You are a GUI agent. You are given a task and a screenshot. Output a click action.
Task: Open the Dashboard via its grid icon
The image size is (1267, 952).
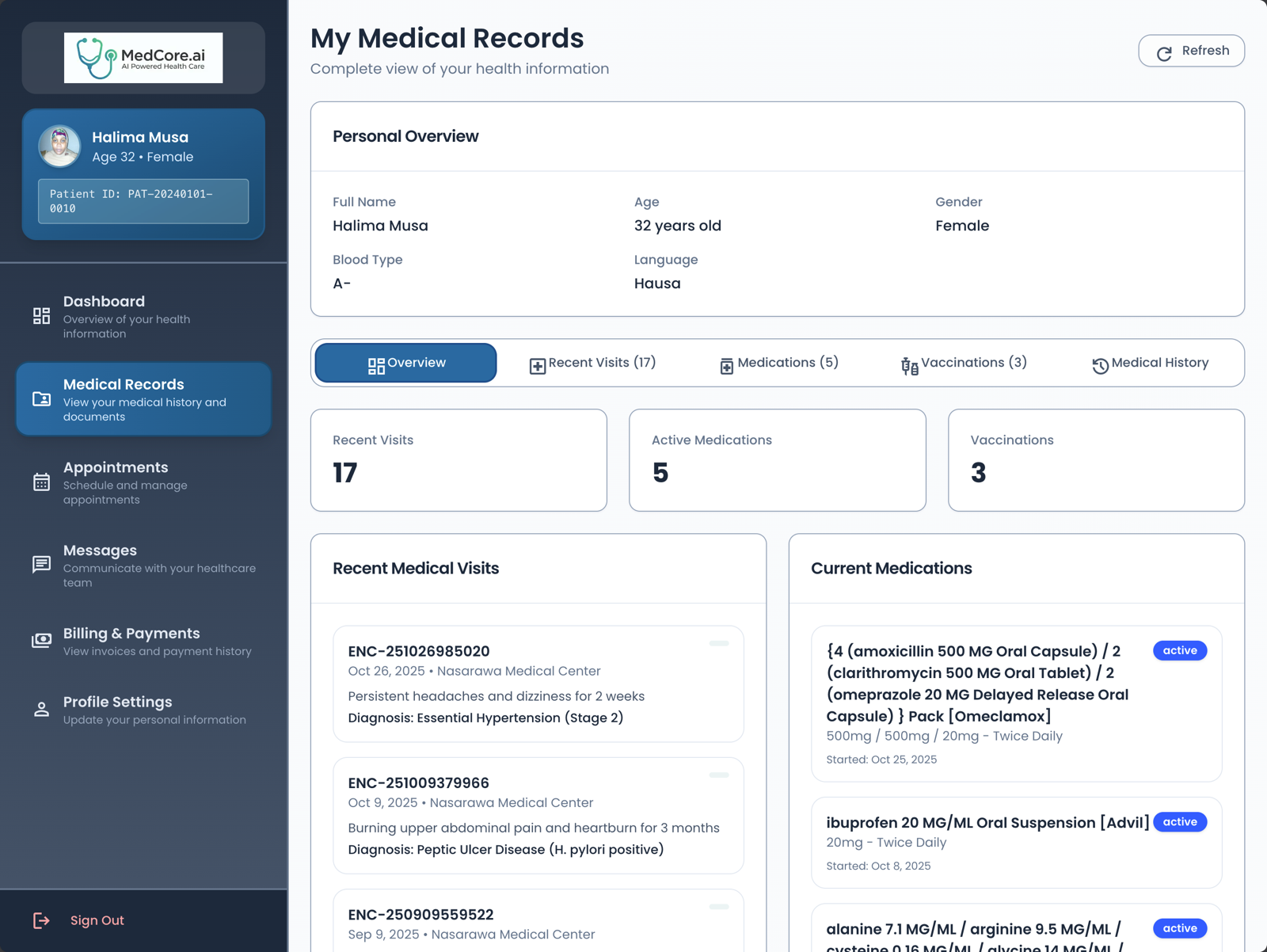[41, 315]
